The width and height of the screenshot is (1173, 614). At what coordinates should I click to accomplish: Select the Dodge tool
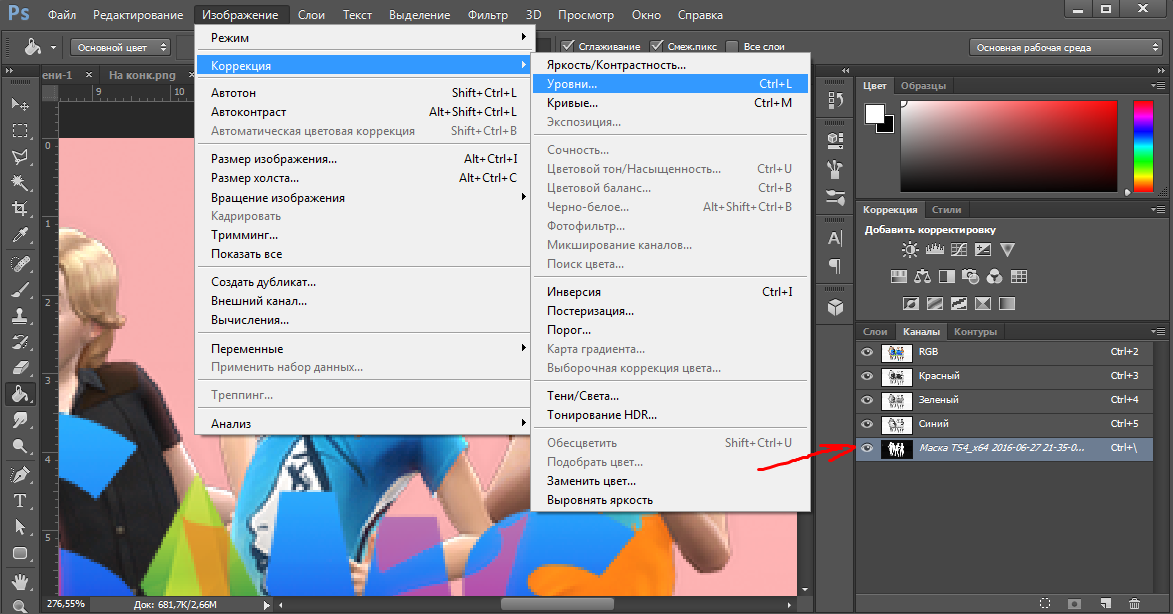20,446
